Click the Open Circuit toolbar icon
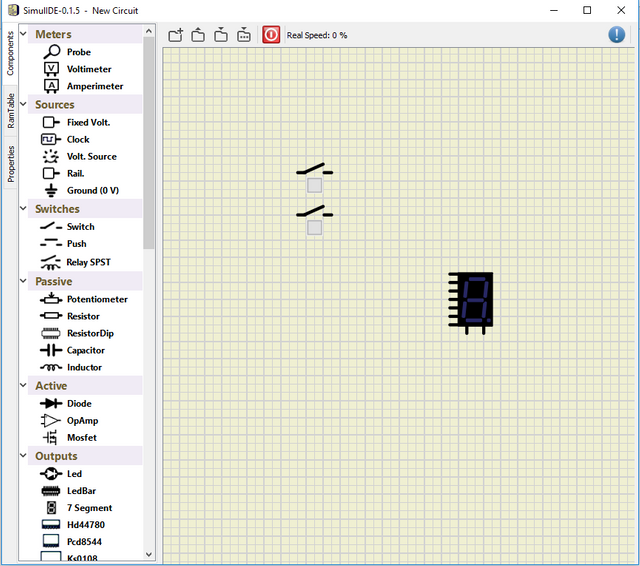 point(198,35)
